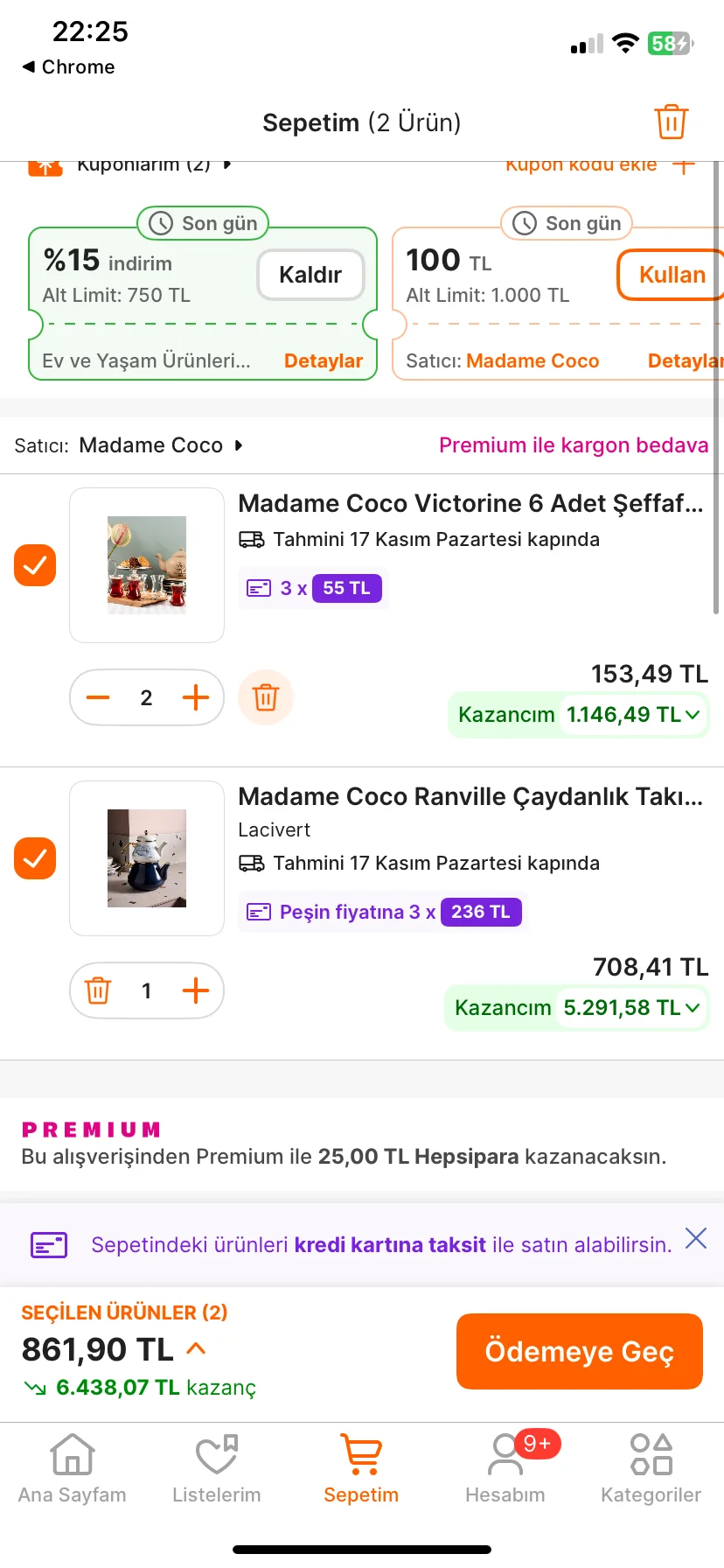Open the Ana Sayfam tab
Image resolution: width=724 pixels, height=1568 pixels.
pyautogui.click(x=73, y=1470)
